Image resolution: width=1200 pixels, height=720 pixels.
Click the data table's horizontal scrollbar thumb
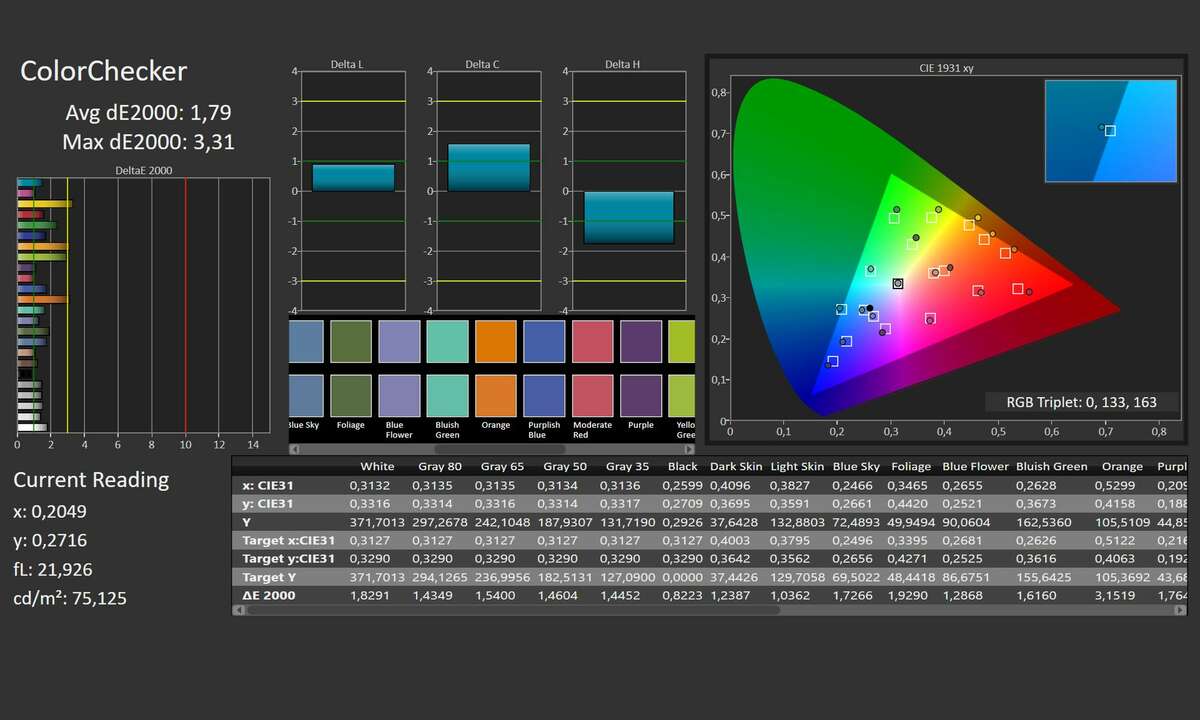pyautogui.click(x=513, y=609)
